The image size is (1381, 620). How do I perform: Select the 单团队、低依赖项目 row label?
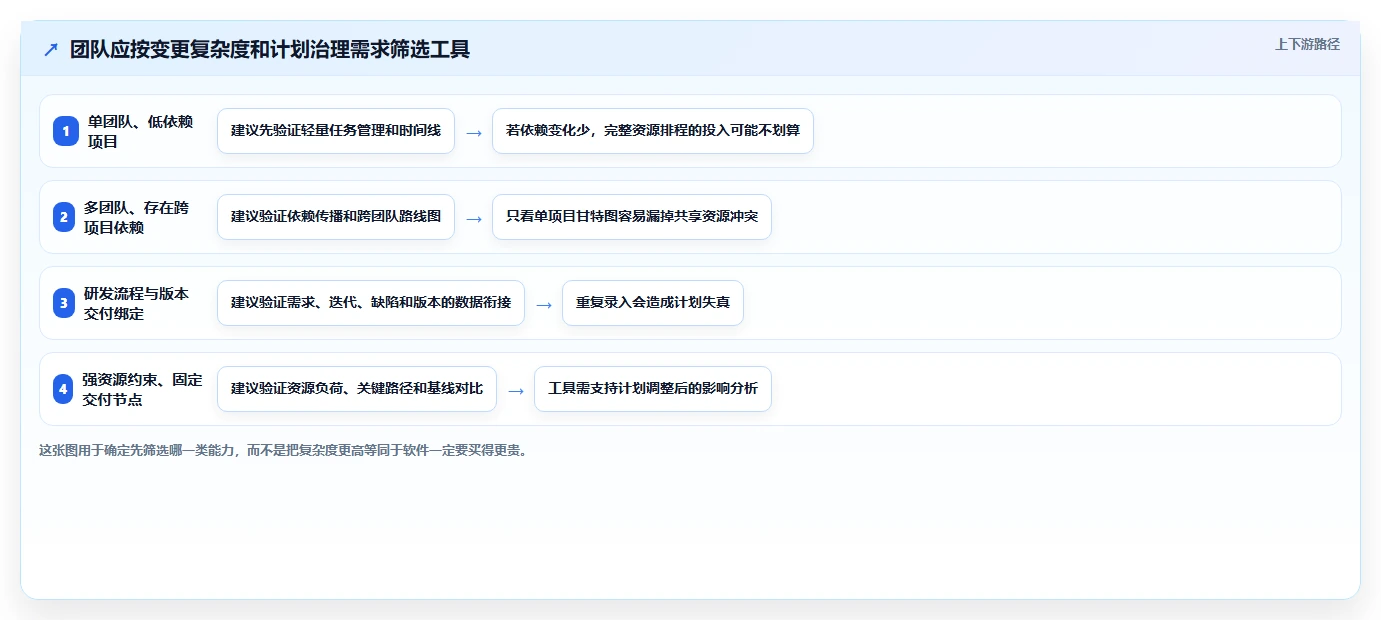pyautogui.click(x=140, y=131)
